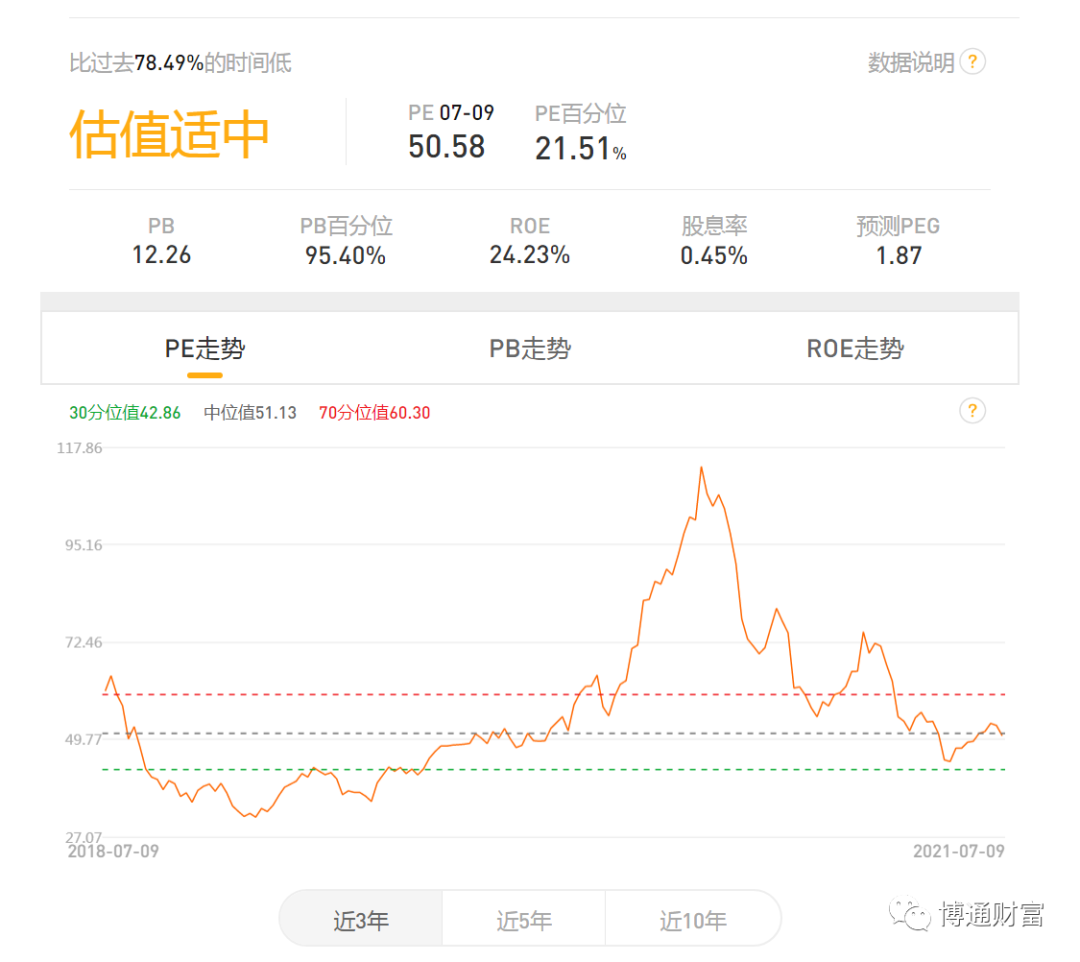1080x962 pixels.
Task: Switch to the PB走势 tab
Action: click(530, 348)
